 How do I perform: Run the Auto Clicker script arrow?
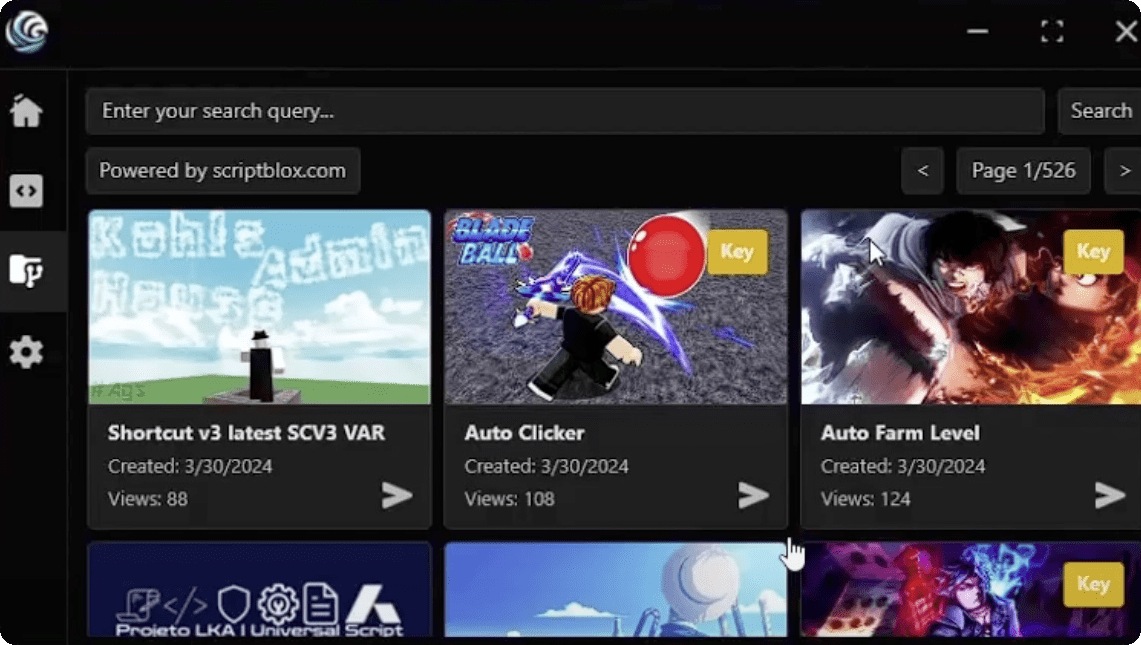click(x=753, y=495)
